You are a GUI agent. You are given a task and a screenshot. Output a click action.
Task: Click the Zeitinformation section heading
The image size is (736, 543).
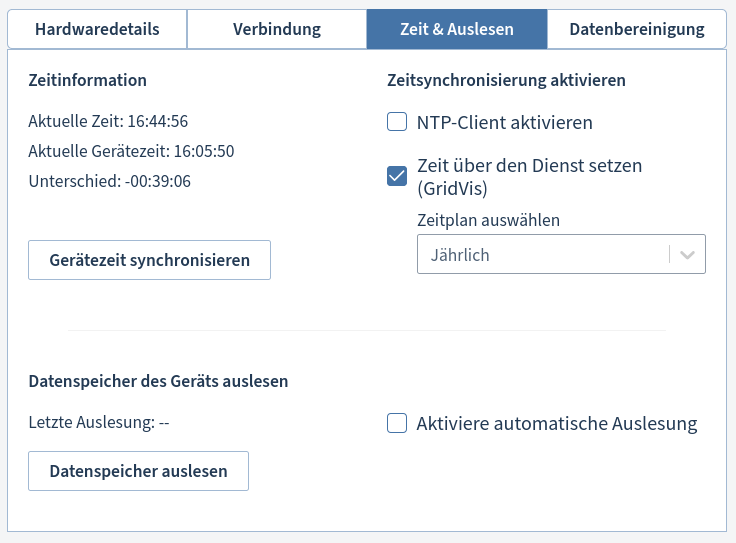point(87,80)
